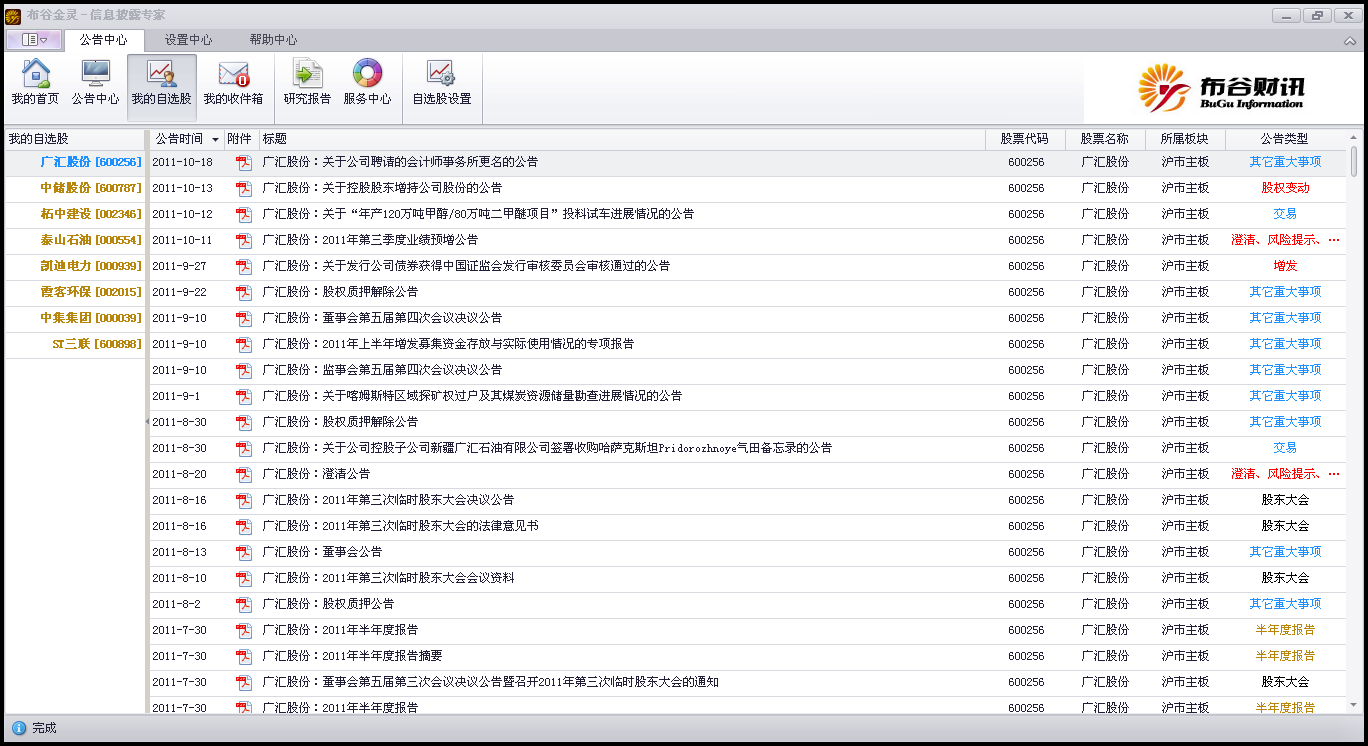Click the scrollbar up arrow

click(x=1354, y=138)
